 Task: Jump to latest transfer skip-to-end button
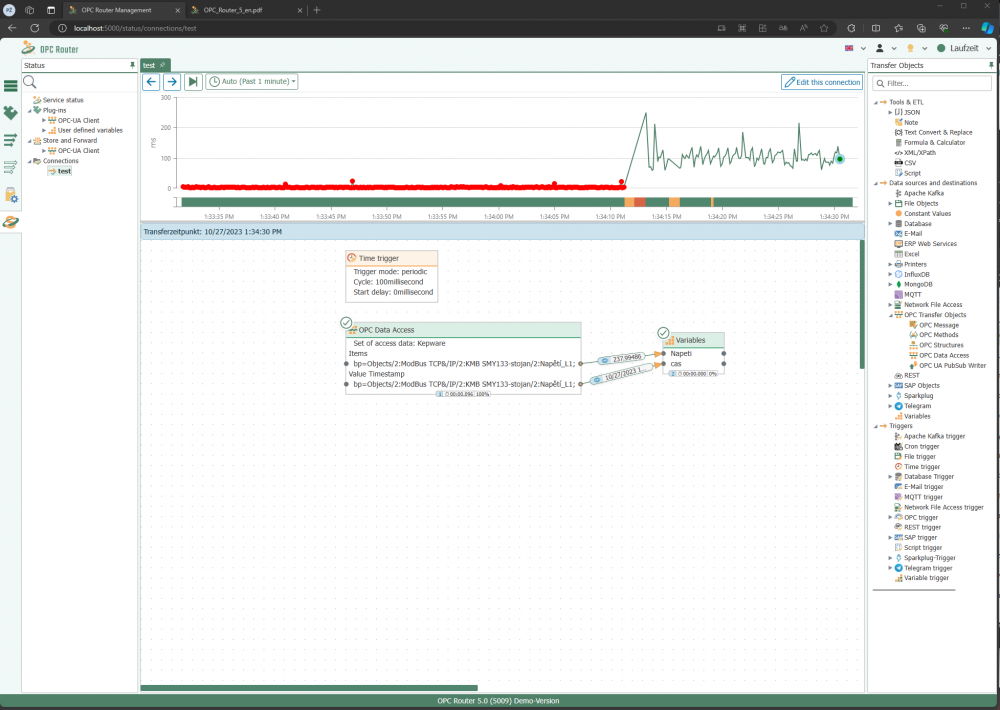(193, 82)
